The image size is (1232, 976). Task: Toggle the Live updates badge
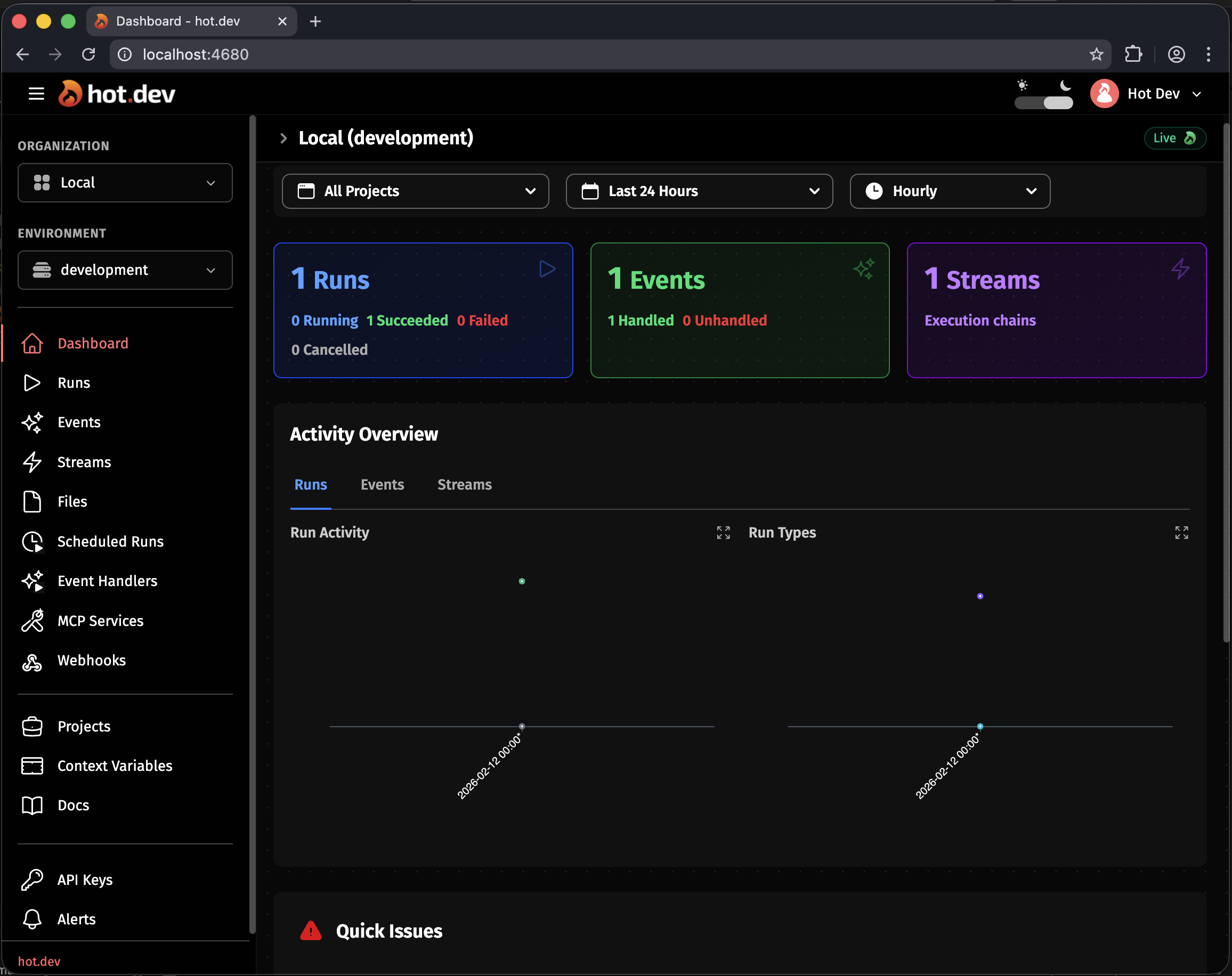point(1174,139)
